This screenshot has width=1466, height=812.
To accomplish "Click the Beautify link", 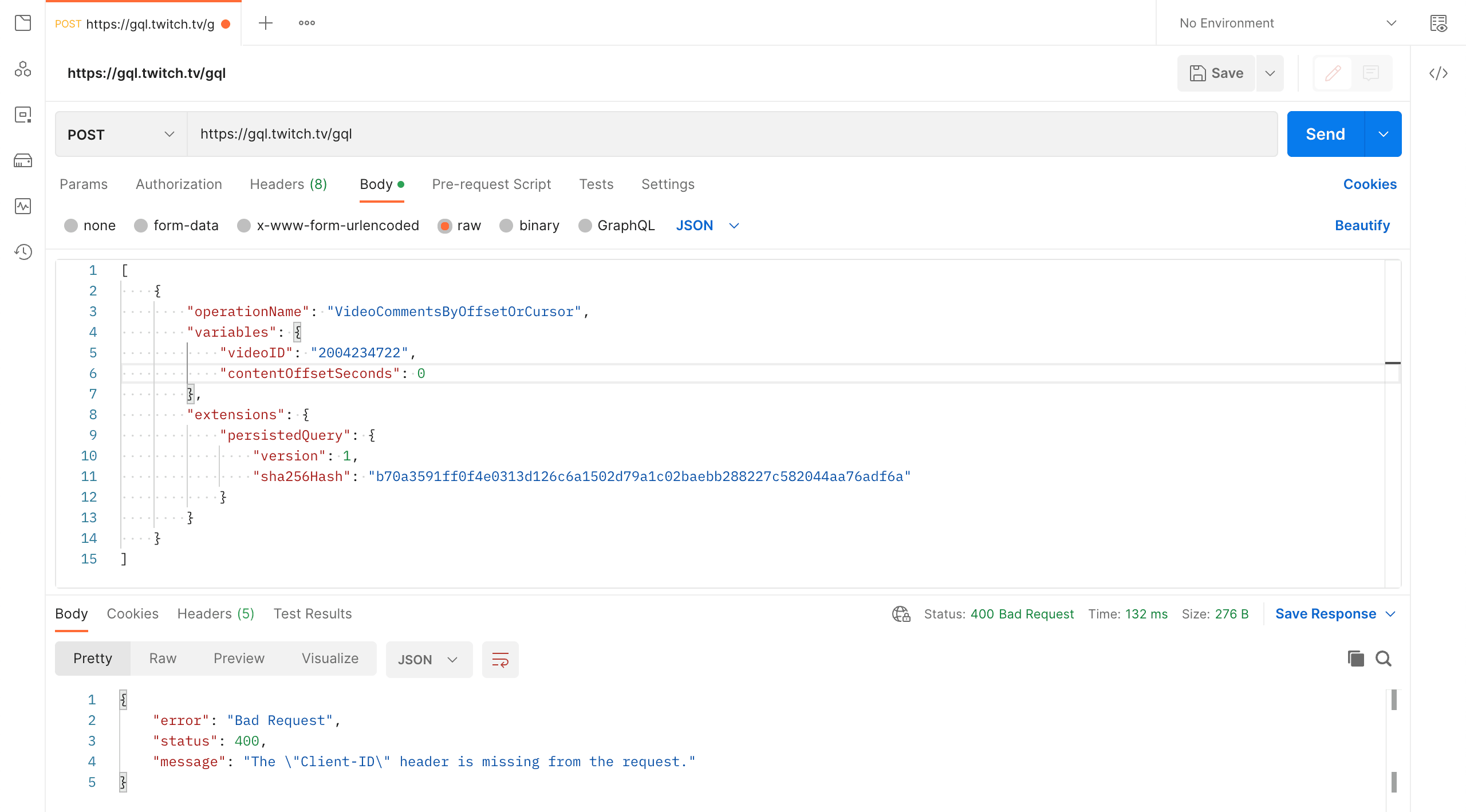I will coord(1362,226).
